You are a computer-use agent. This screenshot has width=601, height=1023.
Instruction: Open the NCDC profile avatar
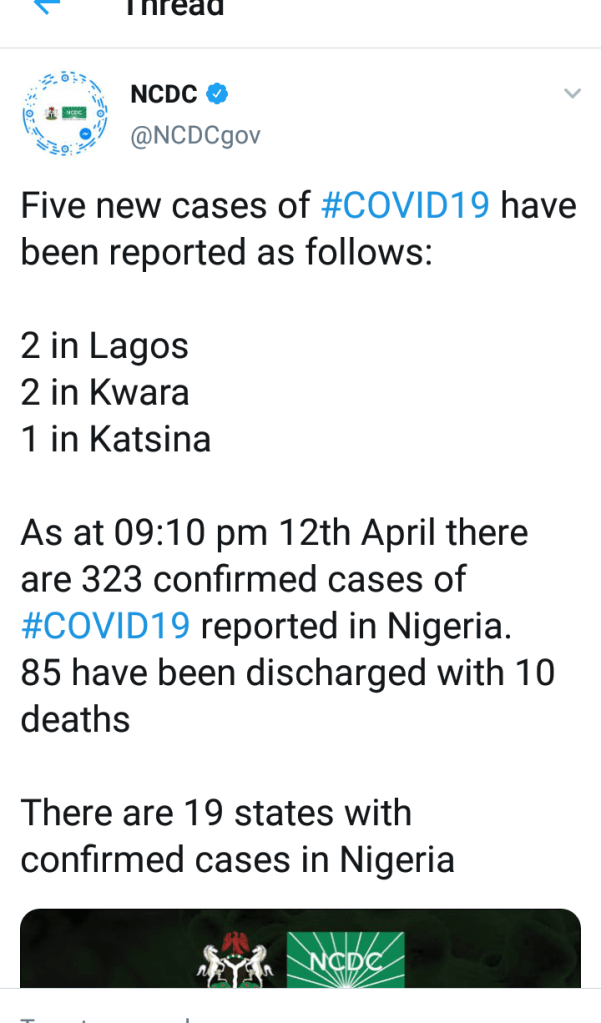point(65,114)
